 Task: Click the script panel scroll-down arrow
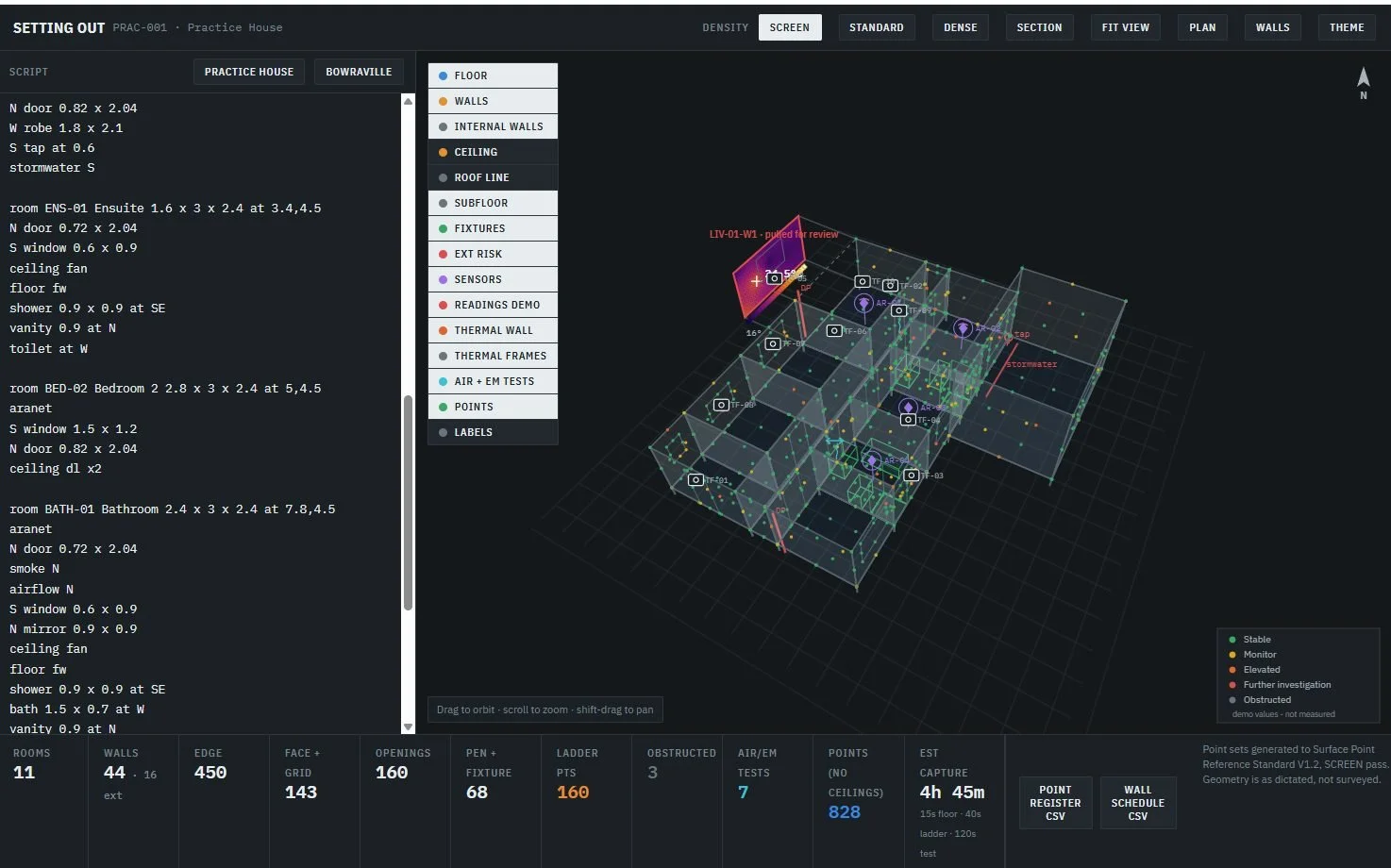408,727
